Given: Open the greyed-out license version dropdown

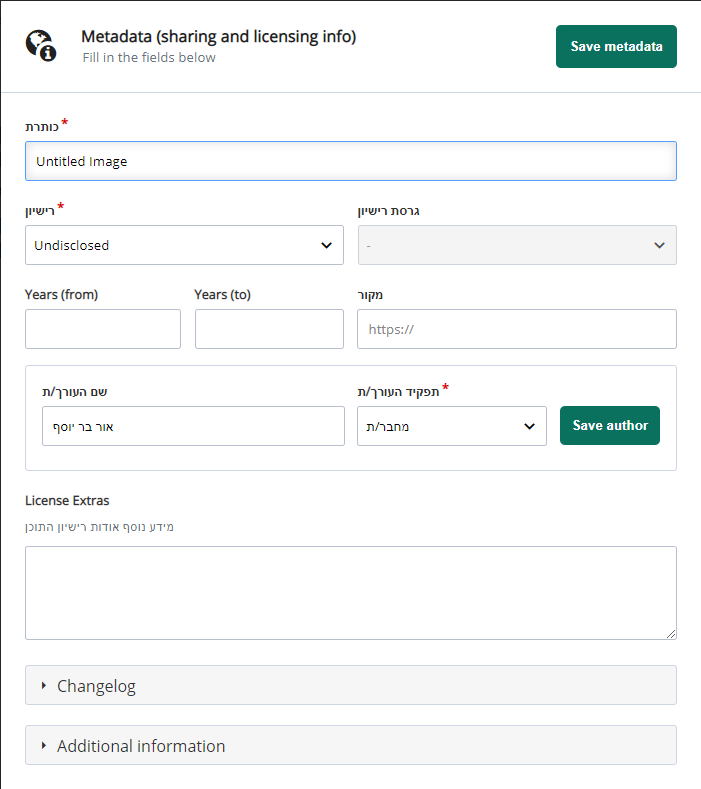Looking at the screenshot, I should click(x=517, y=245).
